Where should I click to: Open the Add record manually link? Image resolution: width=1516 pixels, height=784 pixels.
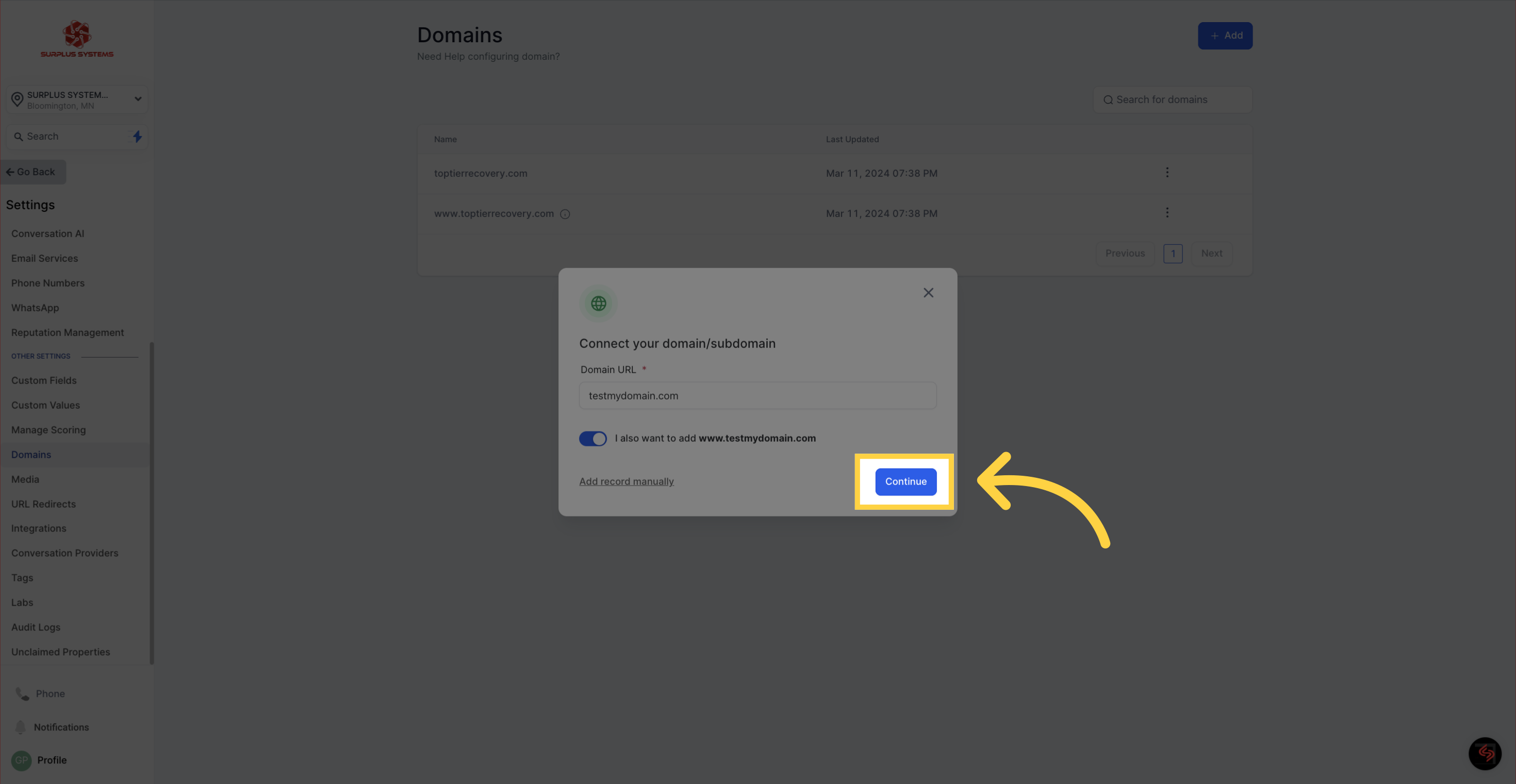626,481
